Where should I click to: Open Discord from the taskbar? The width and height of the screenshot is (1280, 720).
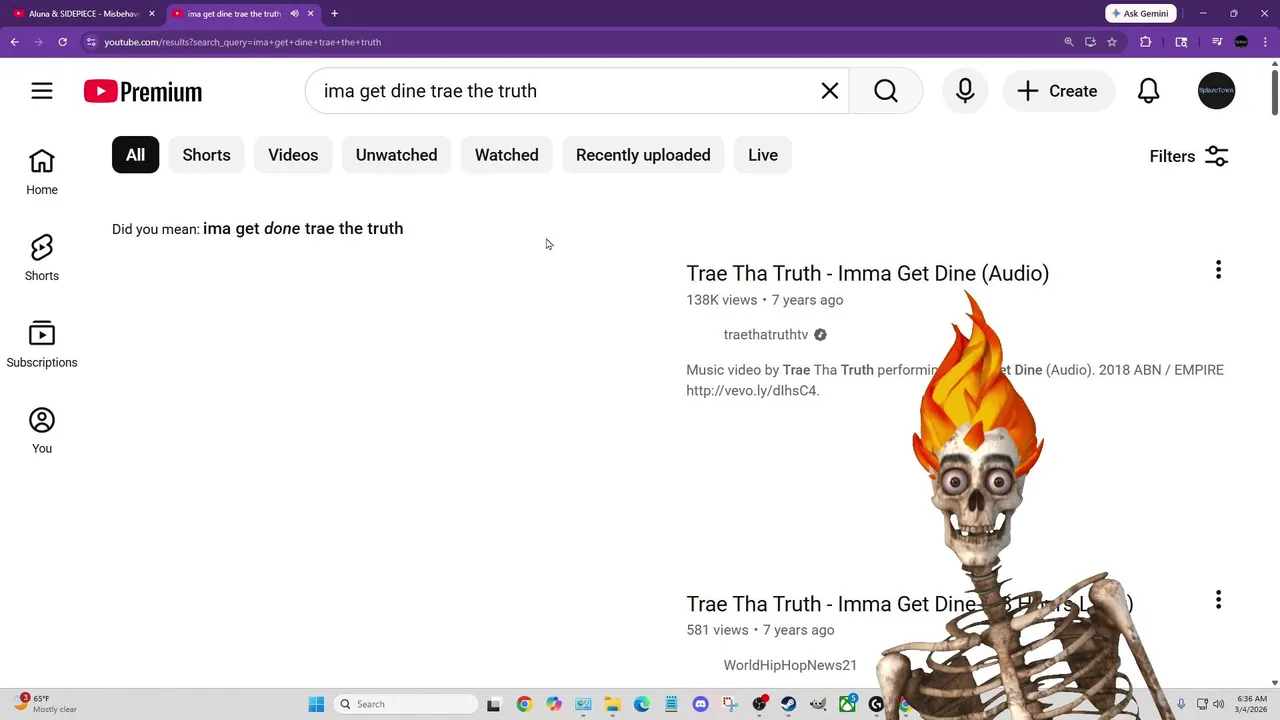[700, 704]
